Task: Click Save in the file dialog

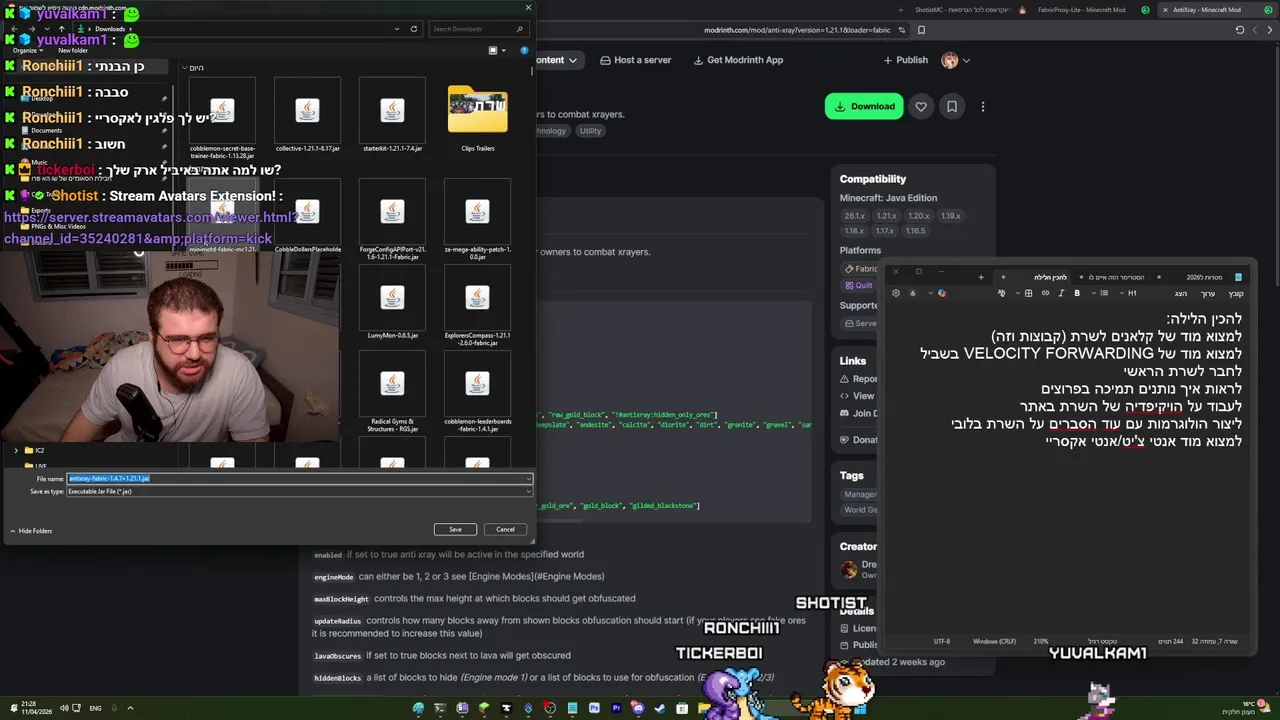Action: pos(455,529)
